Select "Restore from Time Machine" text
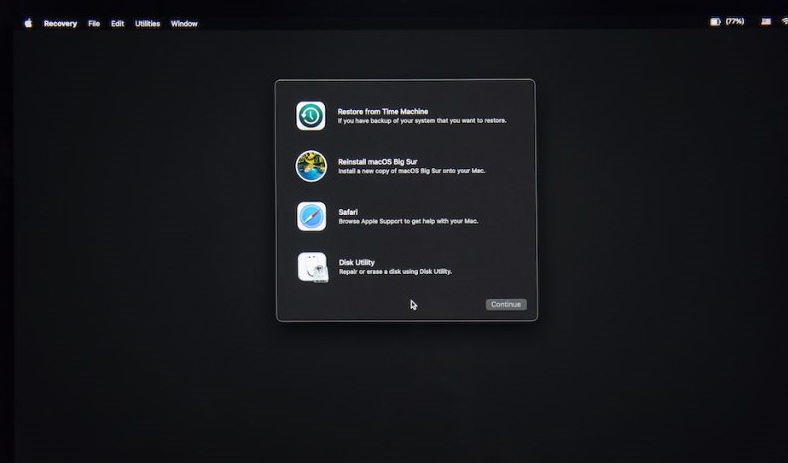The width and height of the screenshot is (788, 463). pyautogui.click(x=383, y=112)
